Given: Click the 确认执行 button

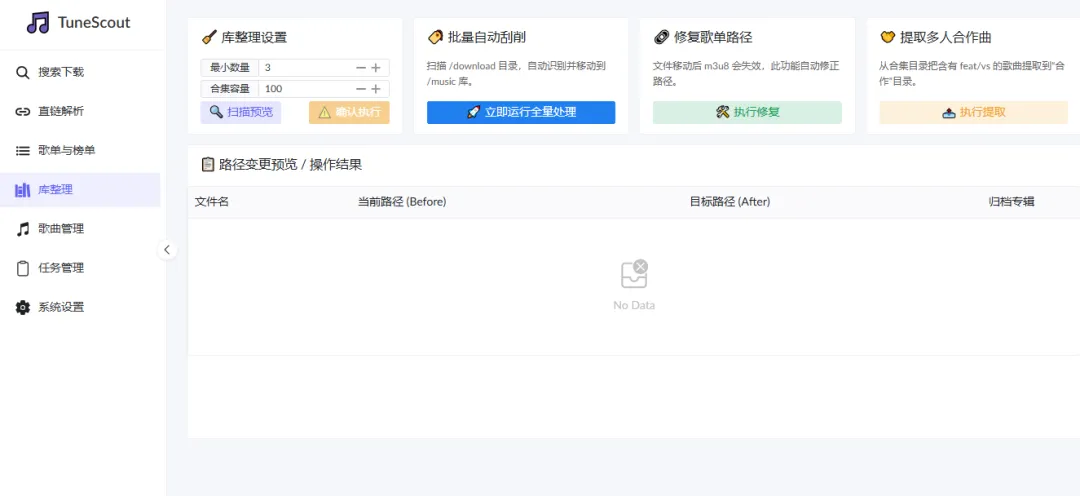Looking at the screenshot, I should click(349, 112).
